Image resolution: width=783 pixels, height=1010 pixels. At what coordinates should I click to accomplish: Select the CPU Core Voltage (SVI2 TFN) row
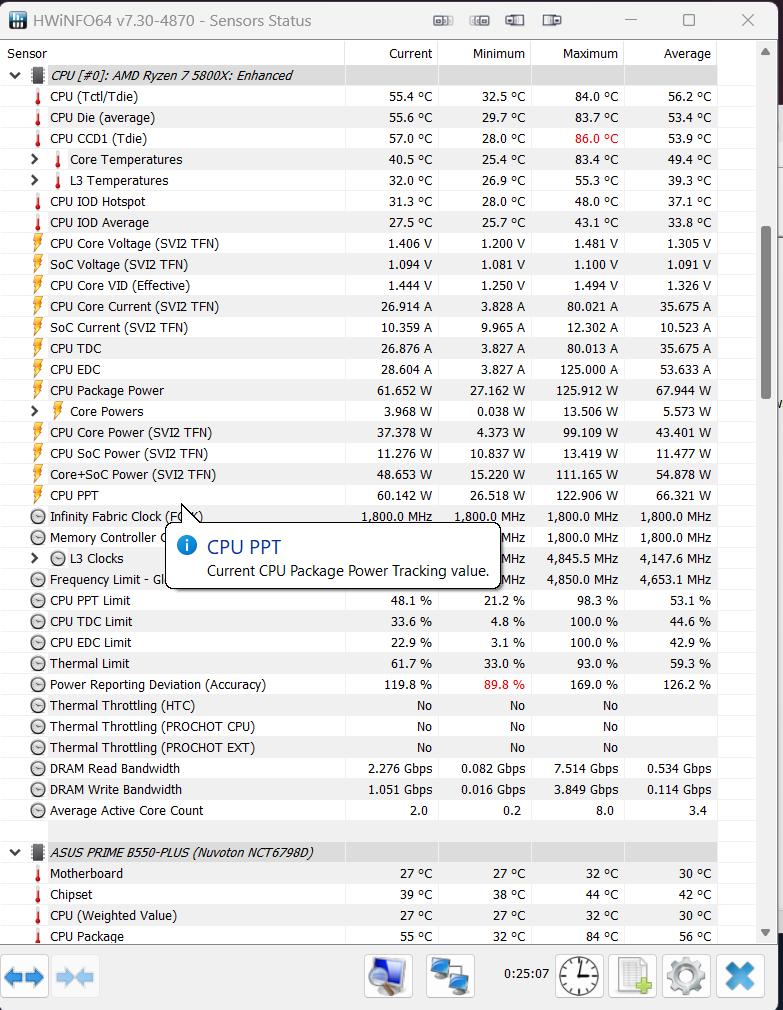tap(359, 243)
